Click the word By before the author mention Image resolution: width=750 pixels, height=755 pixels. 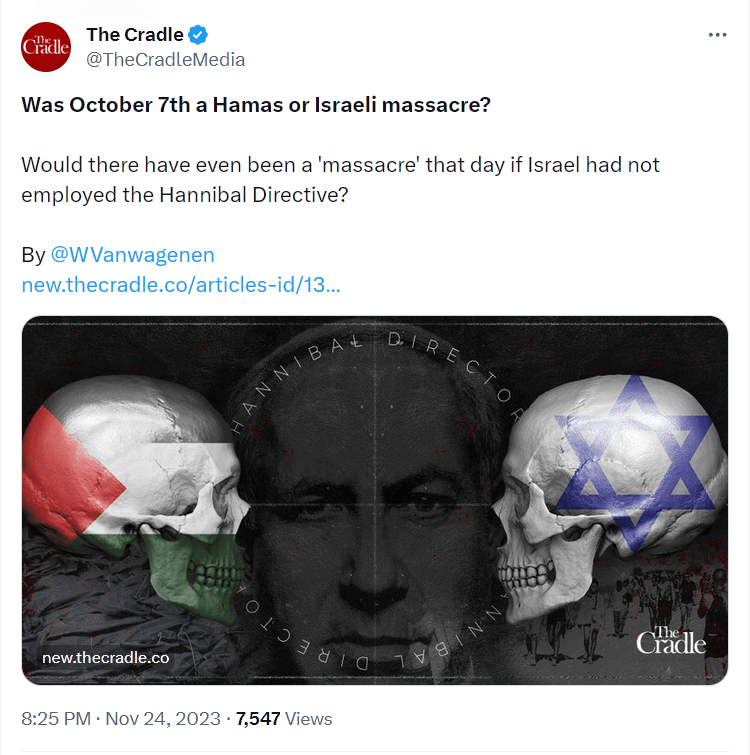point(33,255)
